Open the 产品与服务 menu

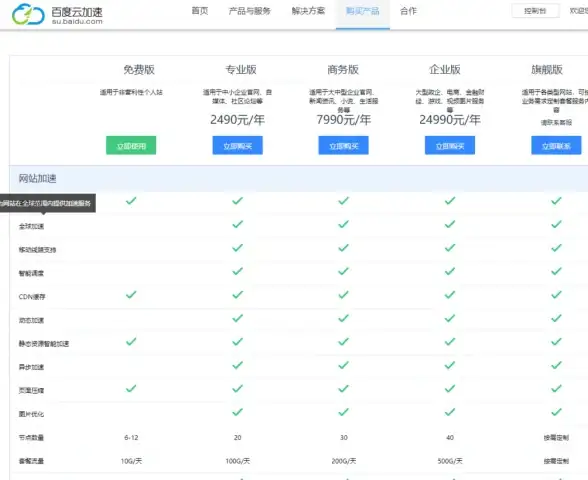coord(249,11)
